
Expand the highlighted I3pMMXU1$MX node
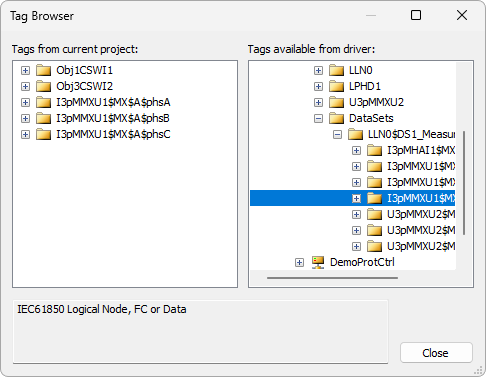[356, 198]
